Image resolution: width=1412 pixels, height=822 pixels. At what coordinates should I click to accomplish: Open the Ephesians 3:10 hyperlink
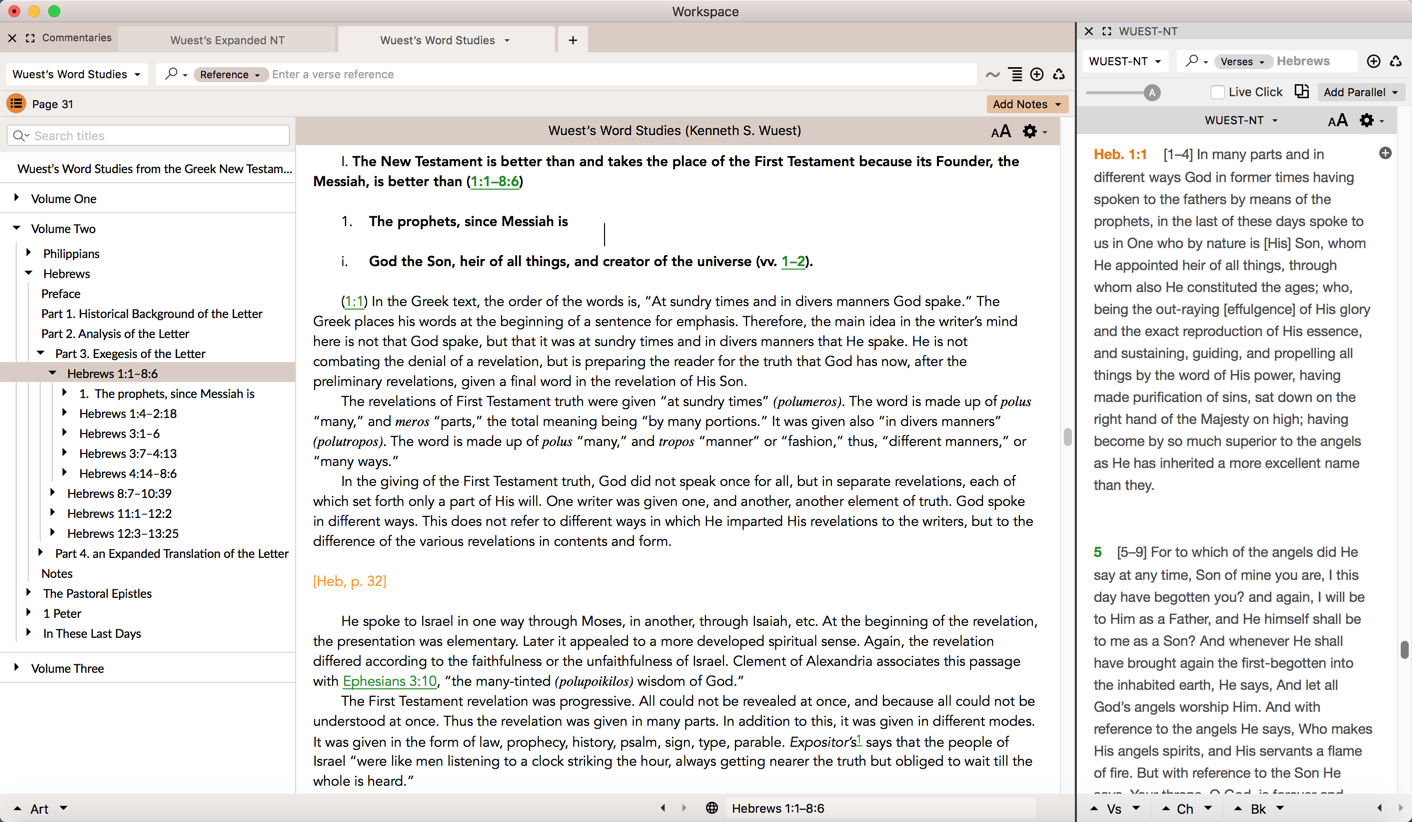(389, 681)
